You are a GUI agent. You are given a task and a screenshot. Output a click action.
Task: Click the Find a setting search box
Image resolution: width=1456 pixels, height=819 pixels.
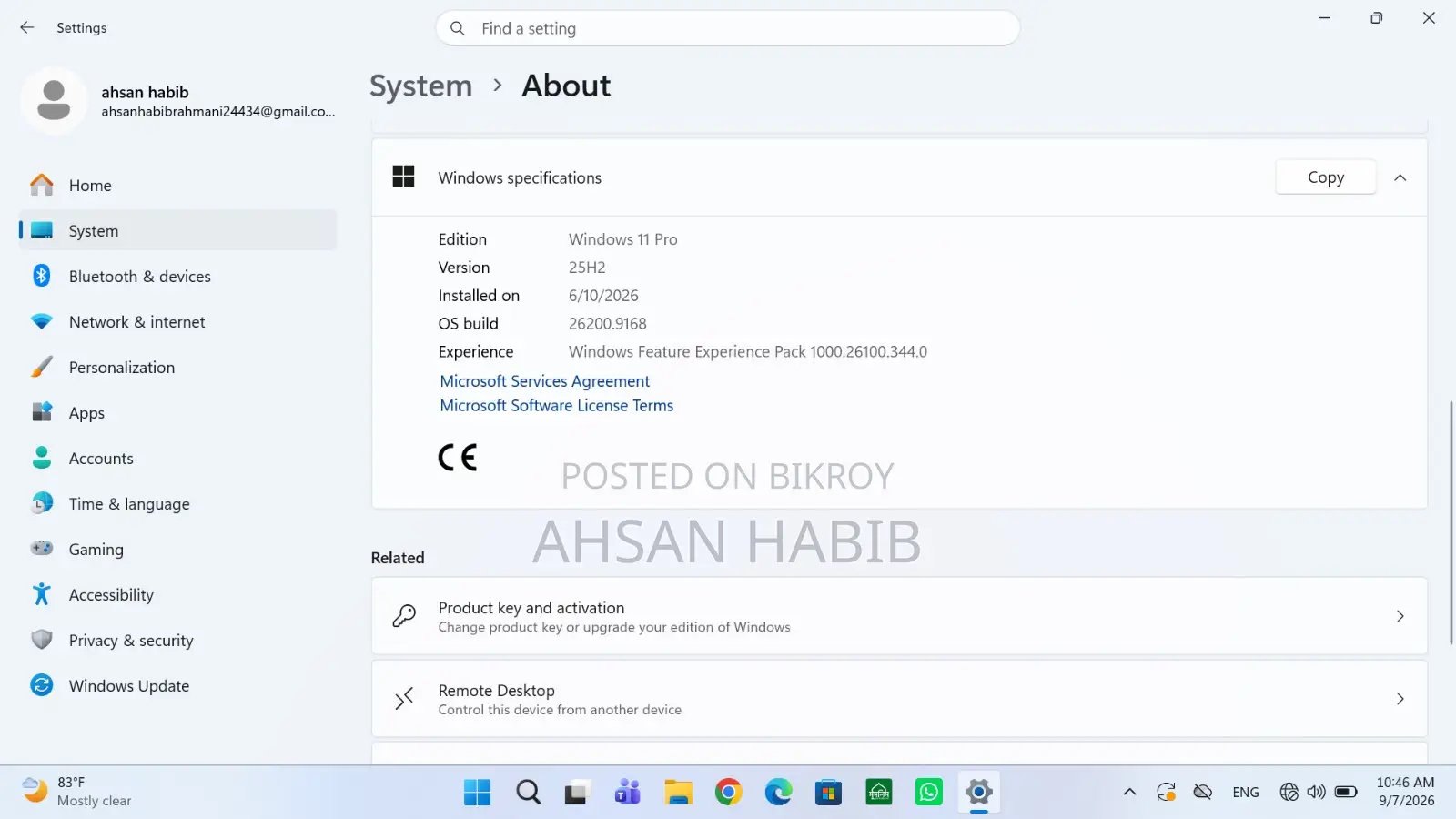tap(728, 28)
